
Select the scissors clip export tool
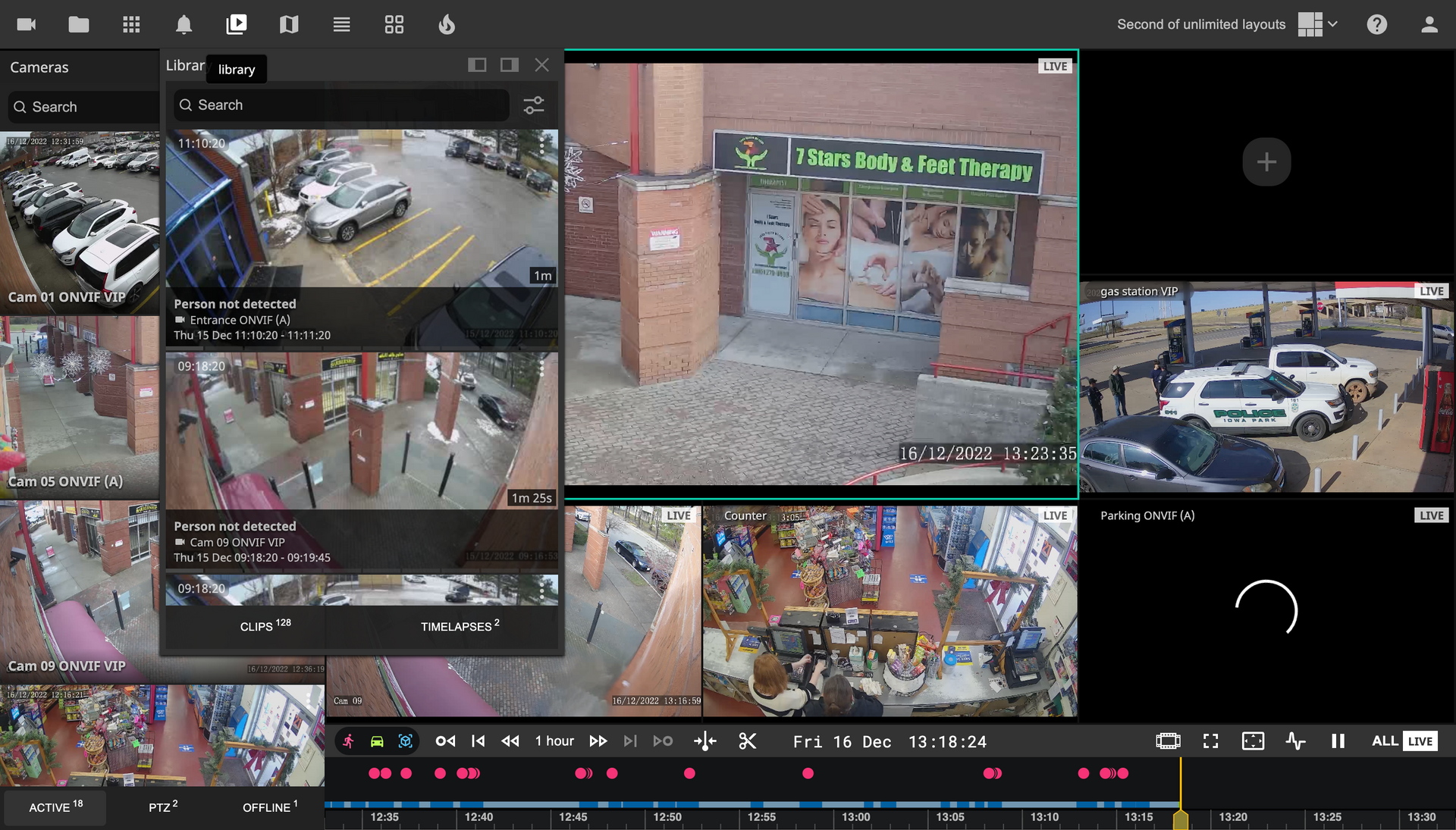tap(748, 741)
